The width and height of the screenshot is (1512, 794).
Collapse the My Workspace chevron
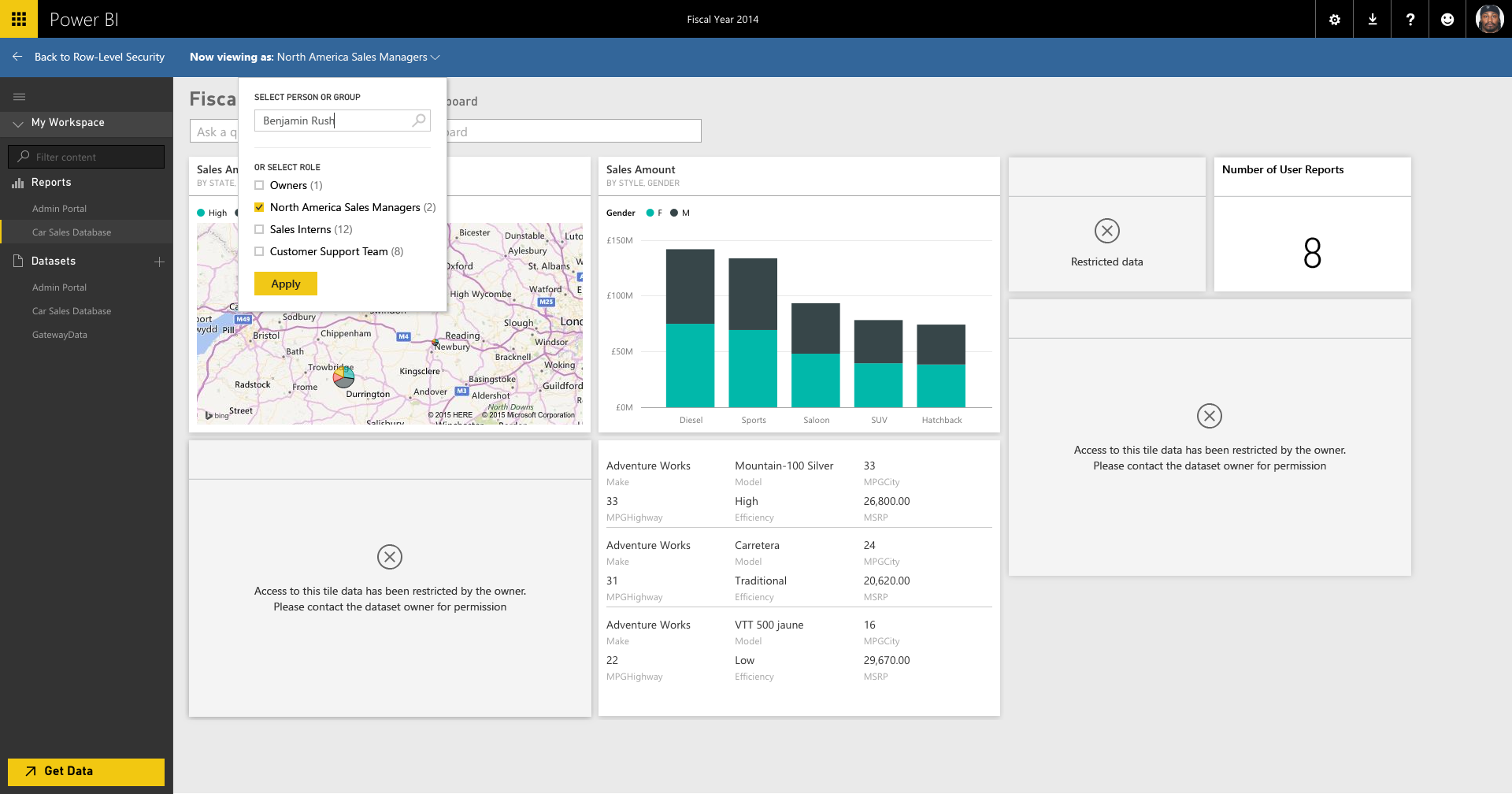[18, 124]
